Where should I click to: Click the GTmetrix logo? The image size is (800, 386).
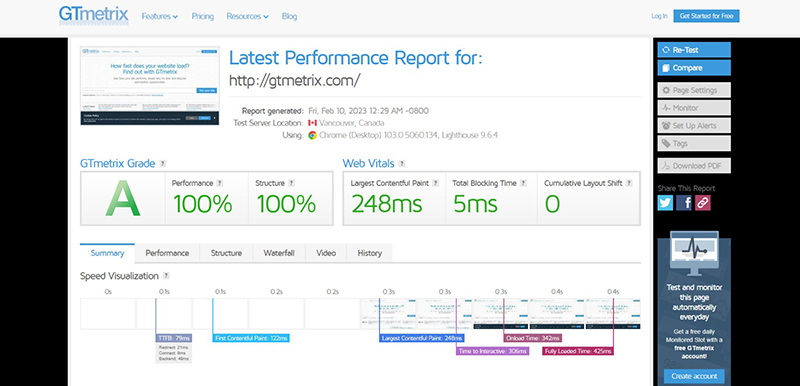point(93,15)
